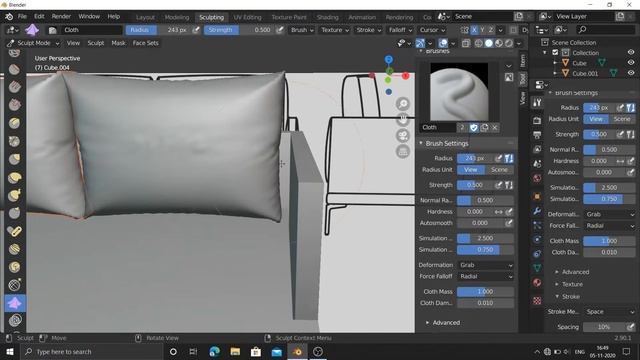
Task: Click Item tab in sidebar
Action: coord(523,61)
